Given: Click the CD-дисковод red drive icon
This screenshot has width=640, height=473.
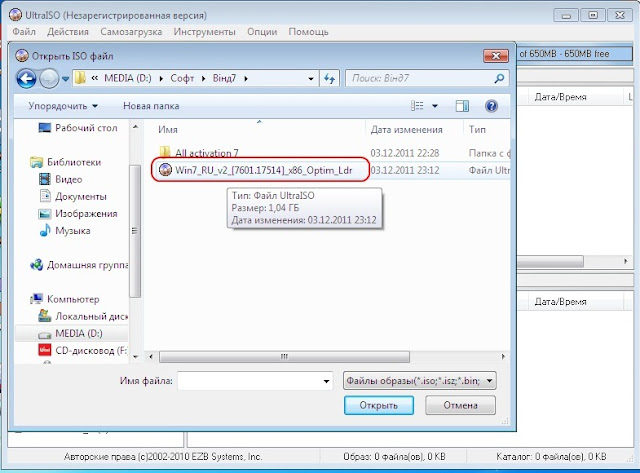Looking at the screenshot, I should (44, 350).
